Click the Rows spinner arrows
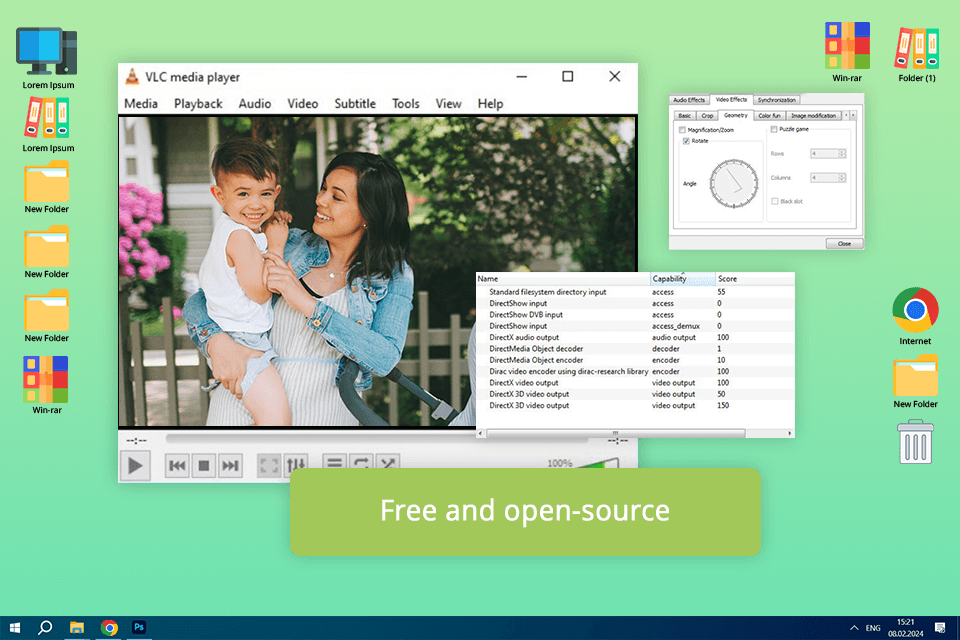This screenshot has height=640, width=960. (842, 153)
